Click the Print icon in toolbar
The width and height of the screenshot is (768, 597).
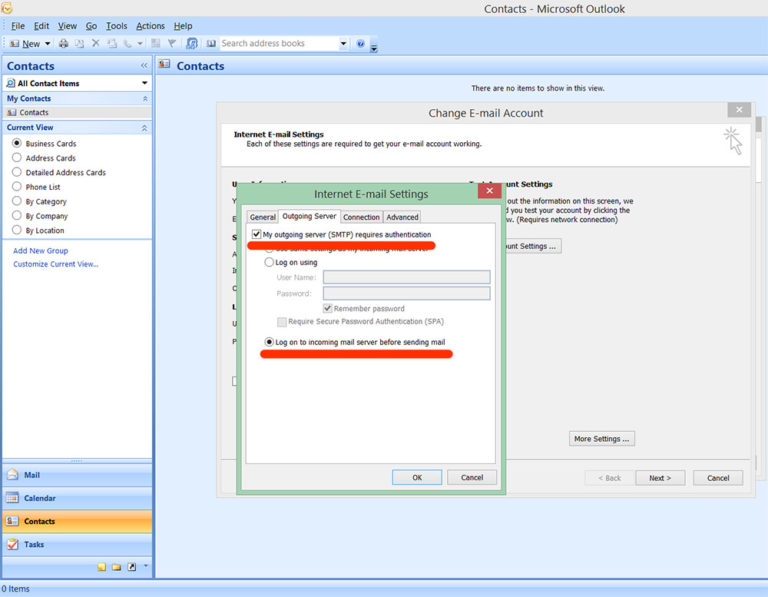(x=64, y=44)
